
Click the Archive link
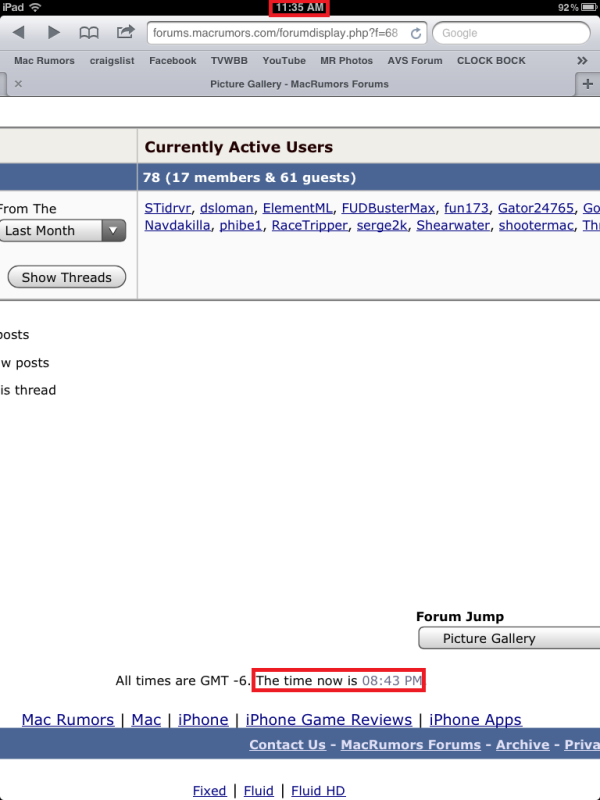tap(522, 745)
